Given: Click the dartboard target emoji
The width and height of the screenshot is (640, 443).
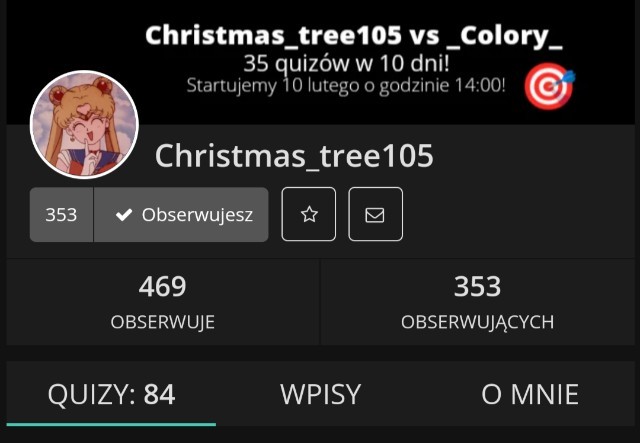Looking at the screenshot, I should point(550,86).
